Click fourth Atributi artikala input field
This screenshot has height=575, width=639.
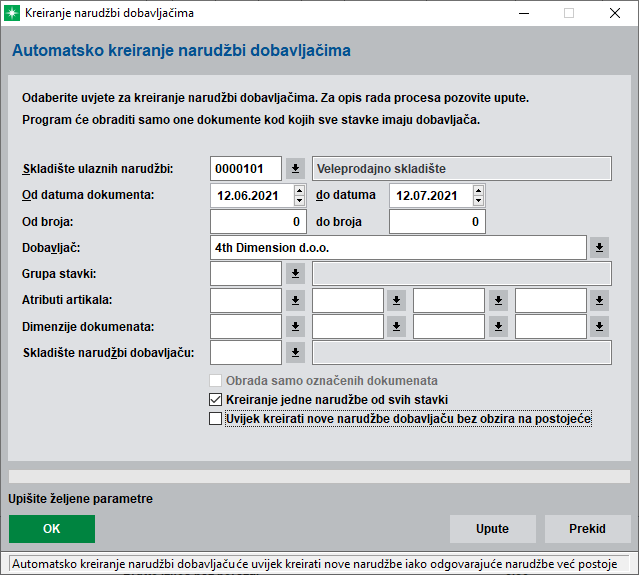click(551, 300)
